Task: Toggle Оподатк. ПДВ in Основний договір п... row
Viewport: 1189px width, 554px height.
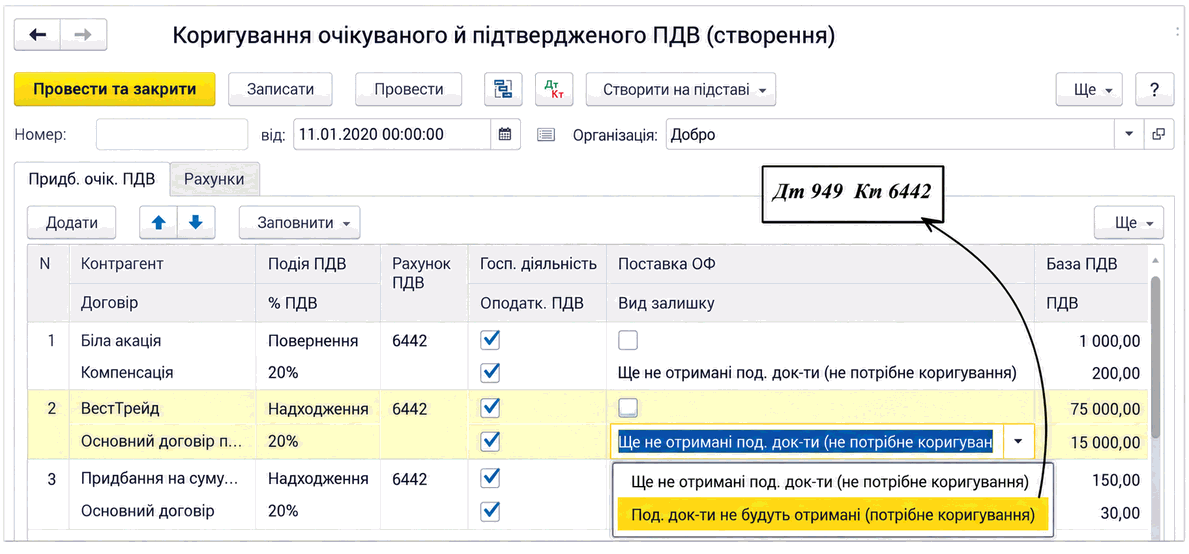Action: point(491,440)
